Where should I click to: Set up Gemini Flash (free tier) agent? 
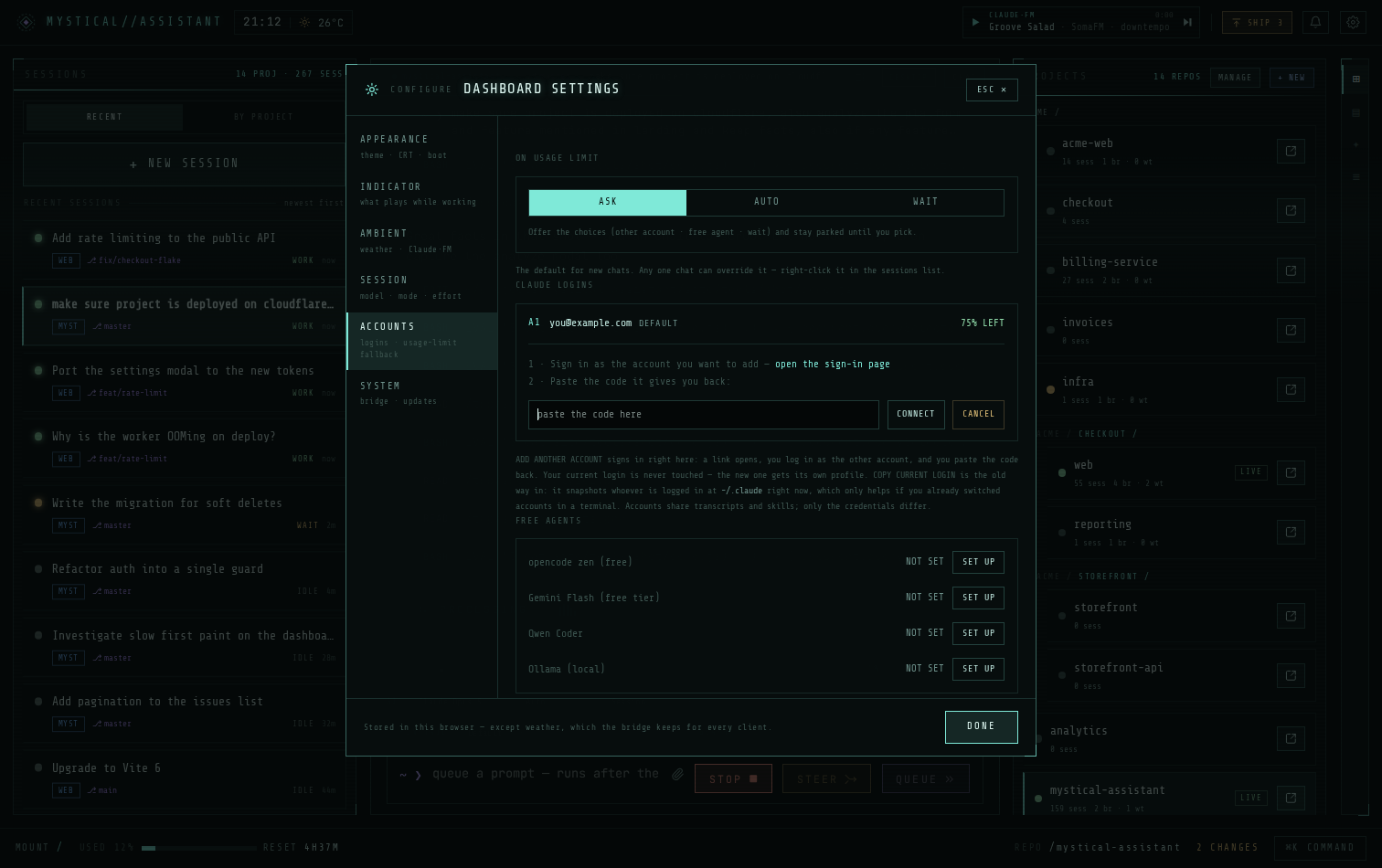(x=978, y=598)
